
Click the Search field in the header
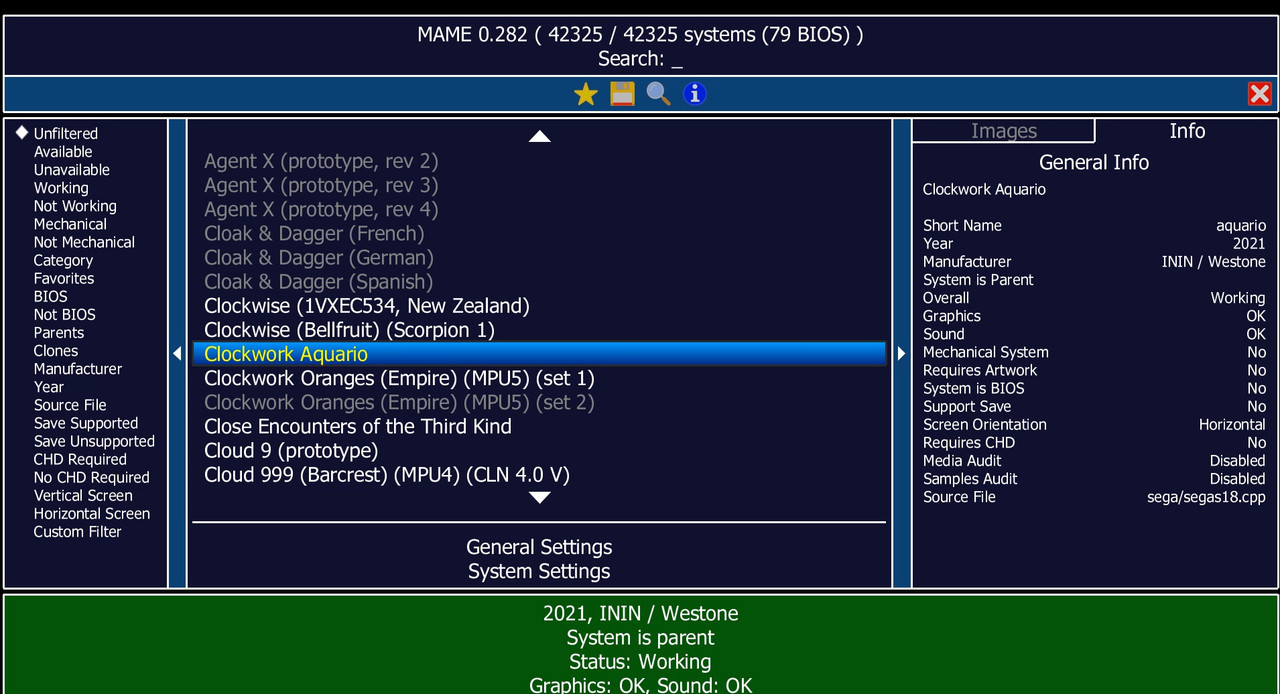point(640,59)
